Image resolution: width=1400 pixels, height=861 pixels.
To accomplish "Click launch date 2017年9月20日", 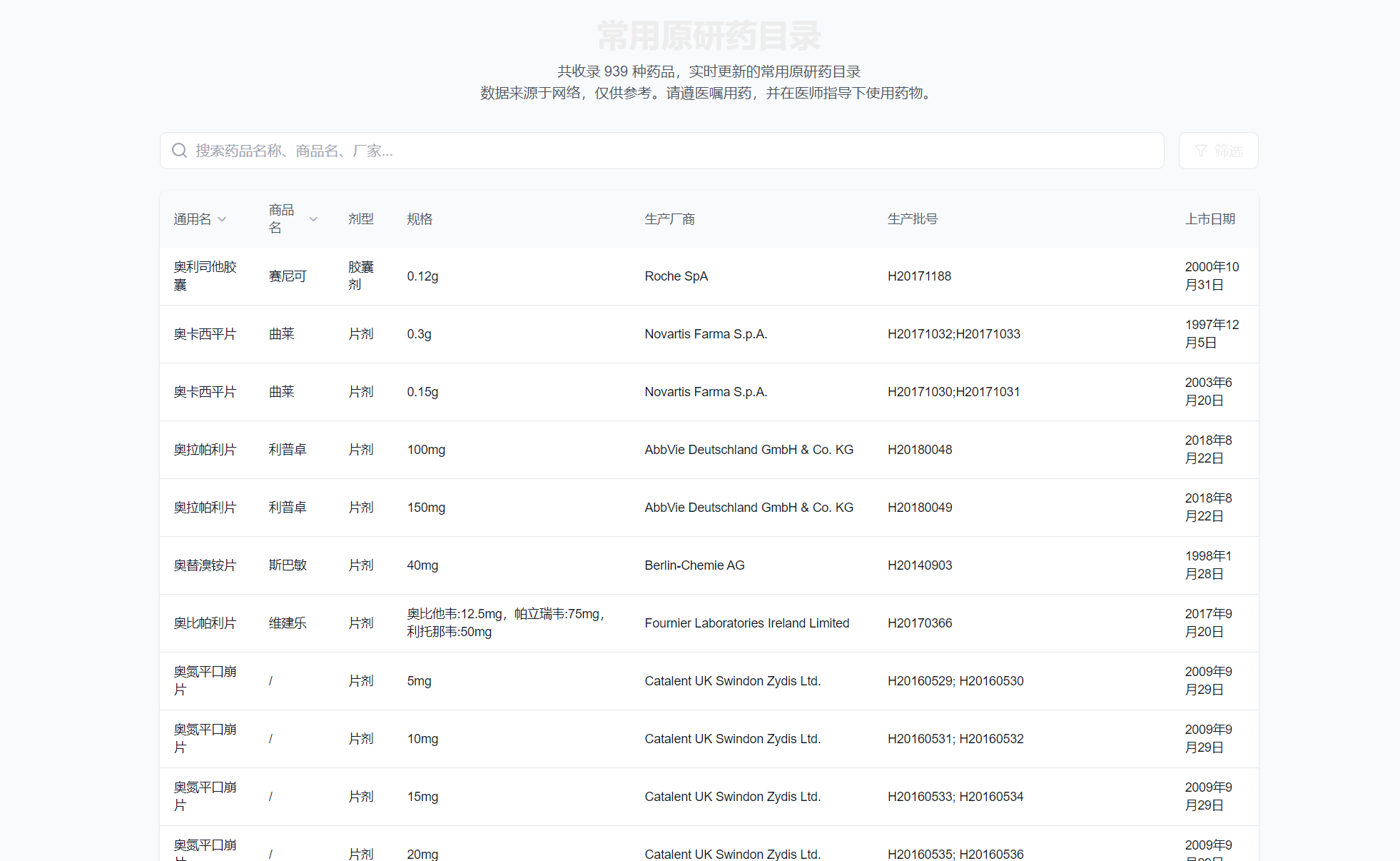I will click(1209, 623).
